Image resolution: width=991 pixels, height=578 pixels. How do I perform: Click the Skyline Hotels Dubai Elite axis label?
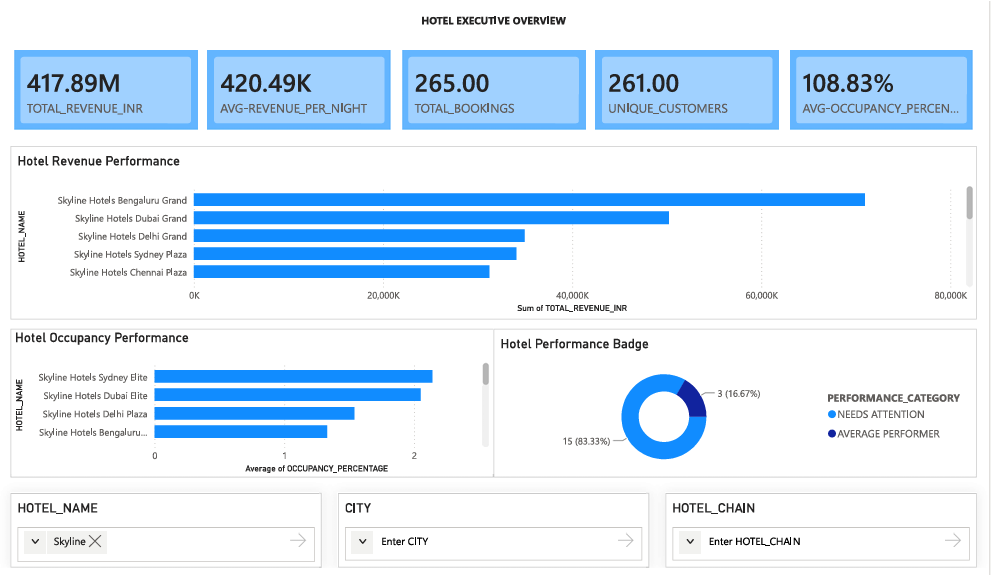point(95,395)
